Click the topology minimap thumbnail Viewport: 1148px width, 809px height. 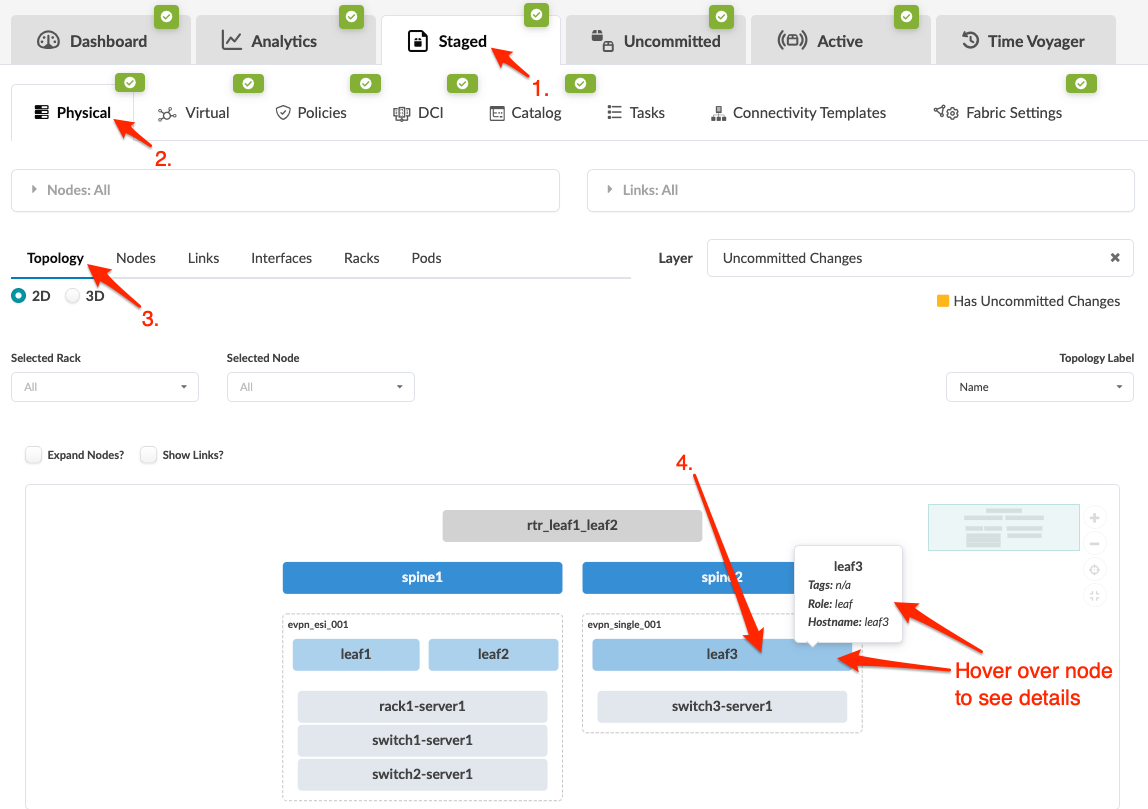coord(1004,527)
